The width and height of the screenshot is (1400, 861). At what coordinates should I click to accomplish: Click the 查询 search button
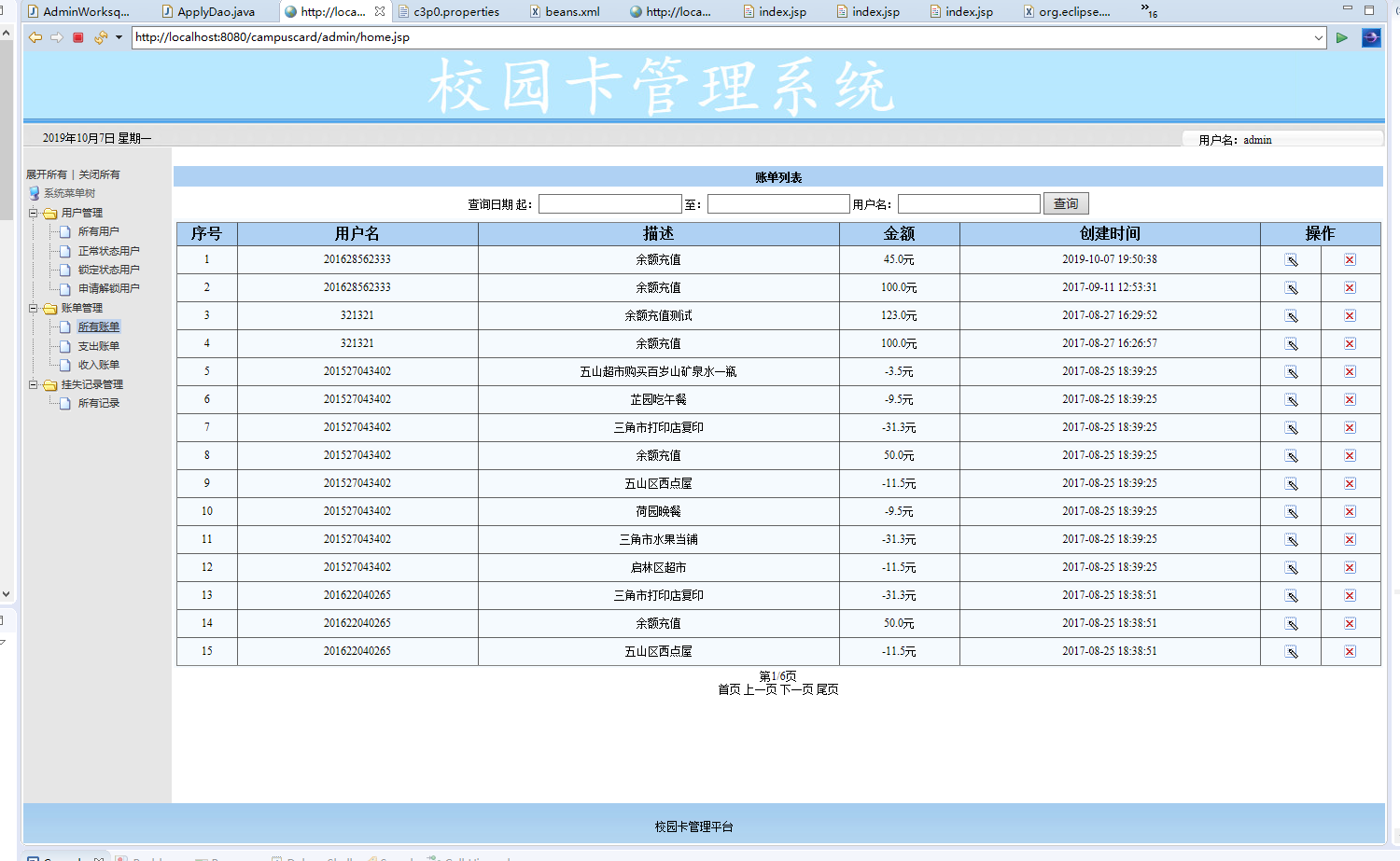click(1065, 203)
